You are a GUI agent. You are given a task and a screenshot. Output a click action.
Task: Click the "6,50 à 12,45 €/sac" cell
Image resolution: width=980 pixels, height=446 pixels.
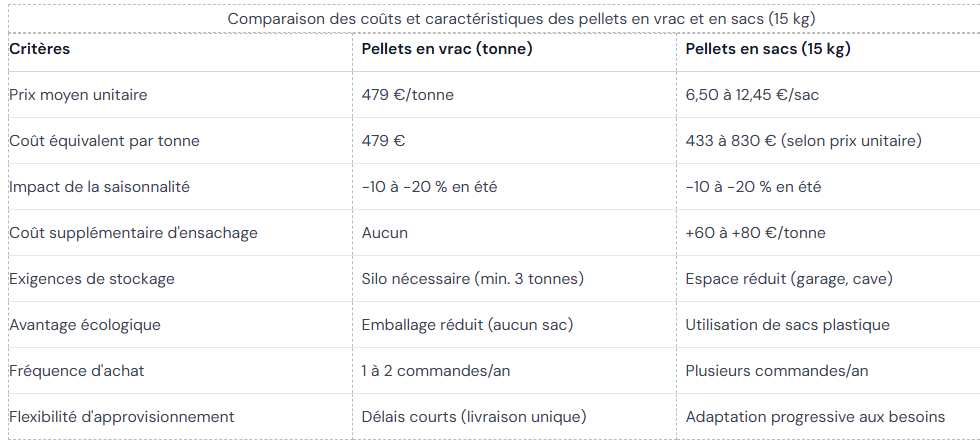click(x=752, y=95)
